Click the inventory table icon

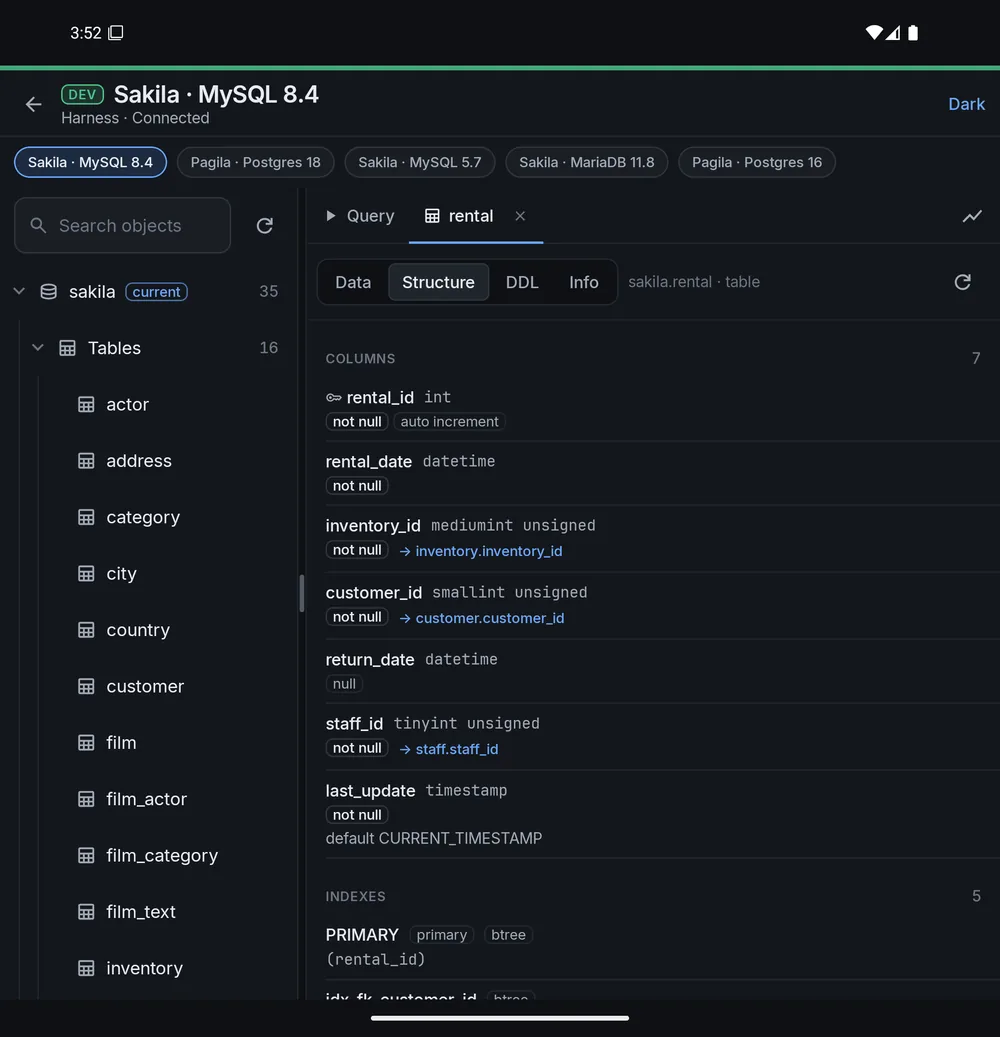point(86,968)
